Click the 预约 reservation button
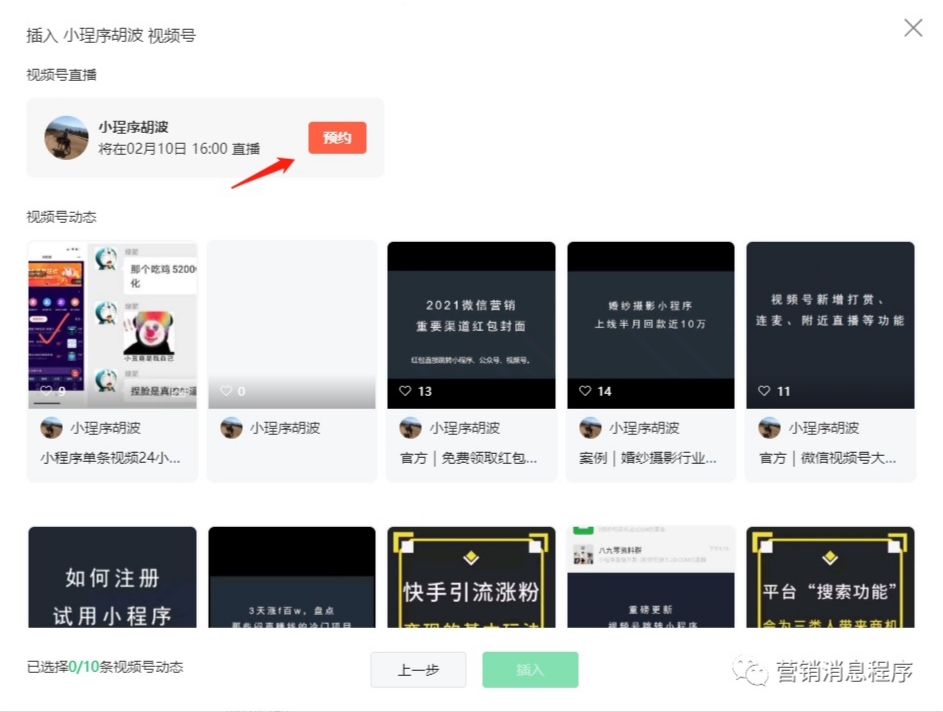943x712 pixels. click(337, 138)
